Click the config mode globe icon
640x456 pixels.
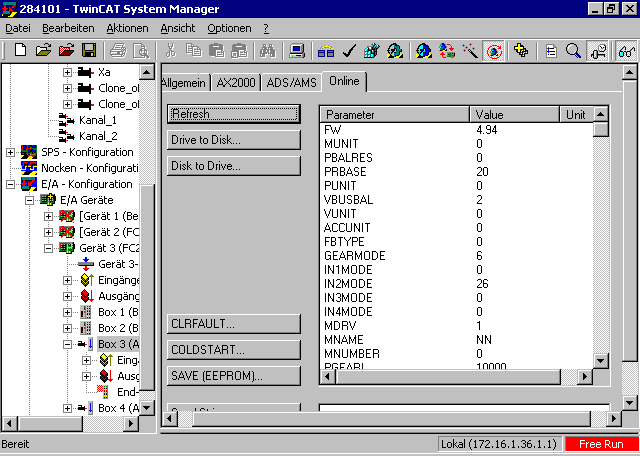424,51
